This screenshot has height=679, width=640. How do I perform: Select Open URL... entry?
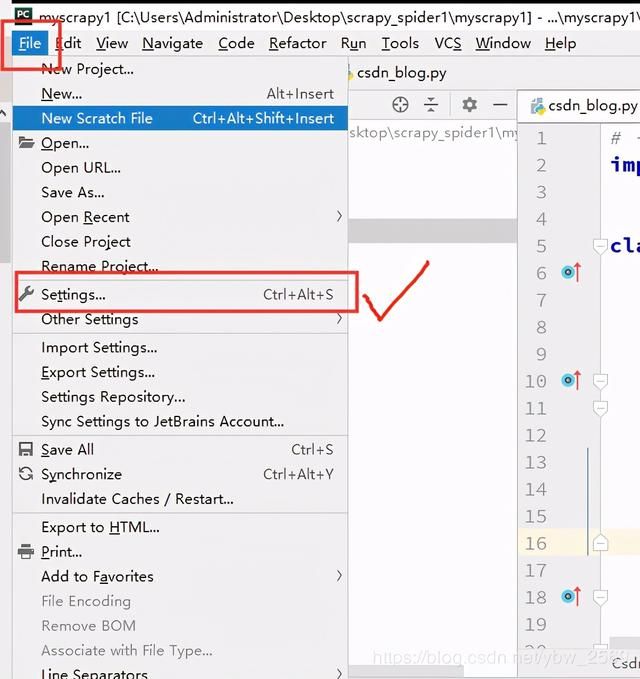coord(180,168)
